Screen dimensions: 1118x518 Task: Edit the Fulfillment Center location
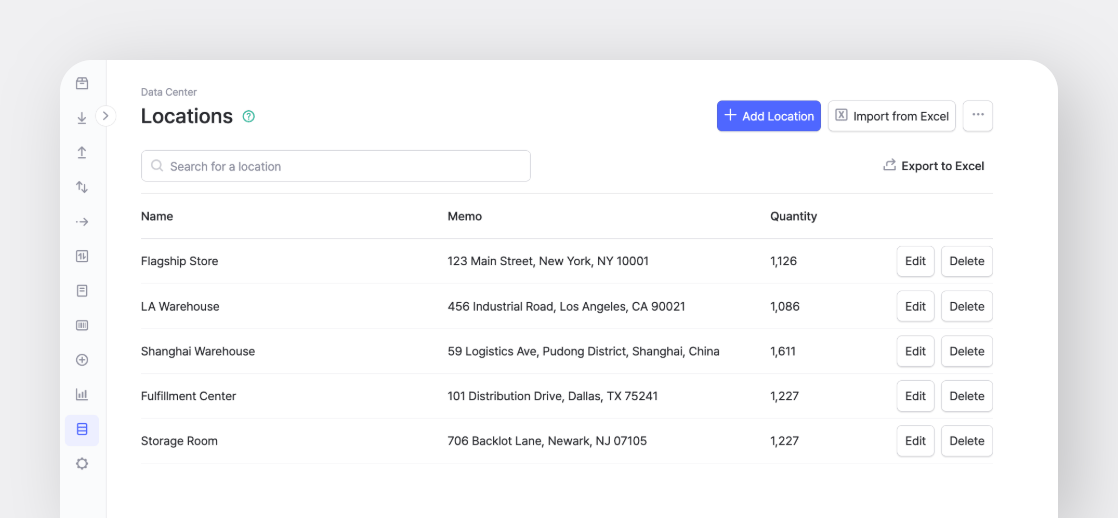coord(916,396)
